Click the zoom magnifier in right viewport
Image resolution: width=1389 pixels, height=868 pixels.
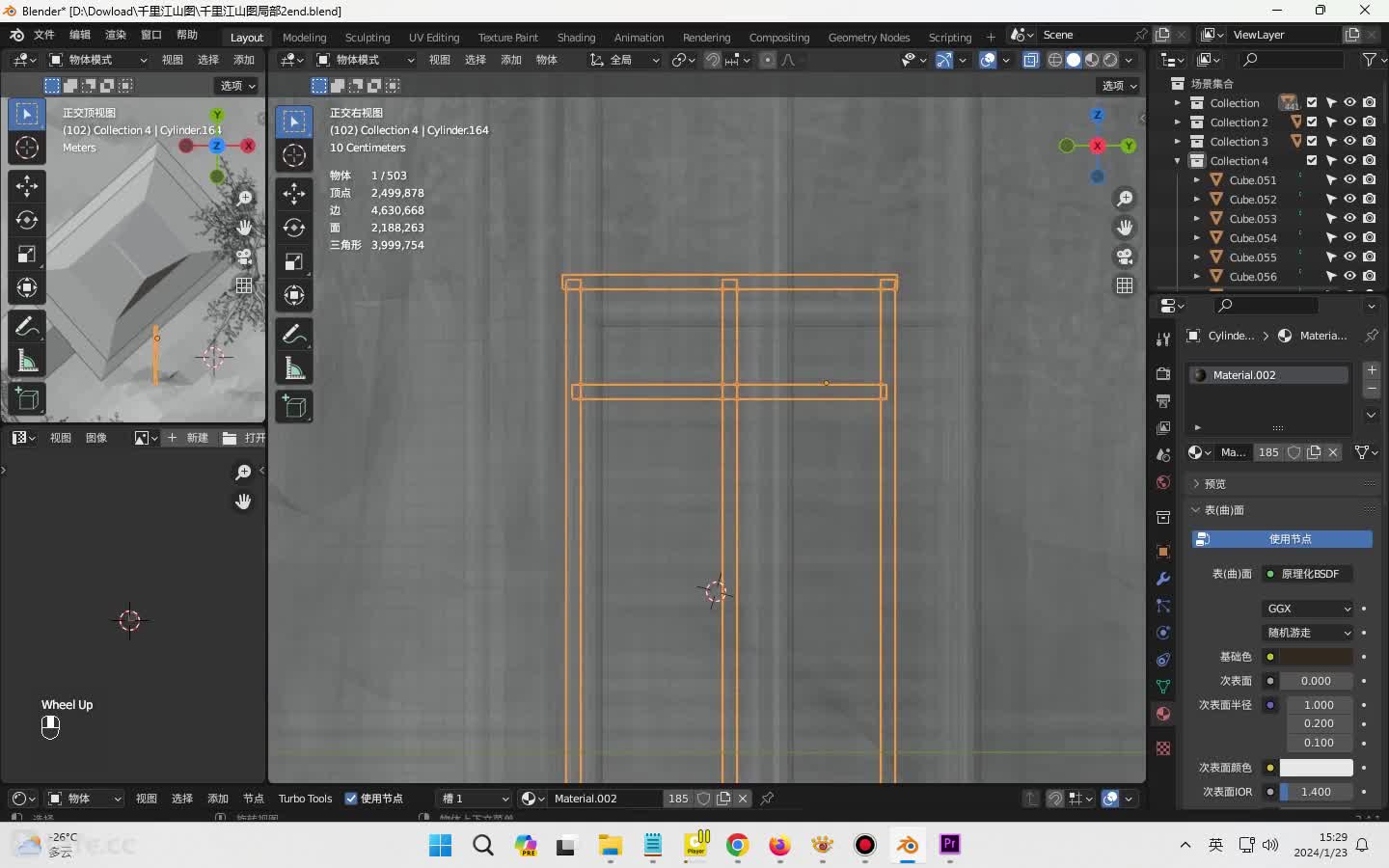[x=1125, y=199]
